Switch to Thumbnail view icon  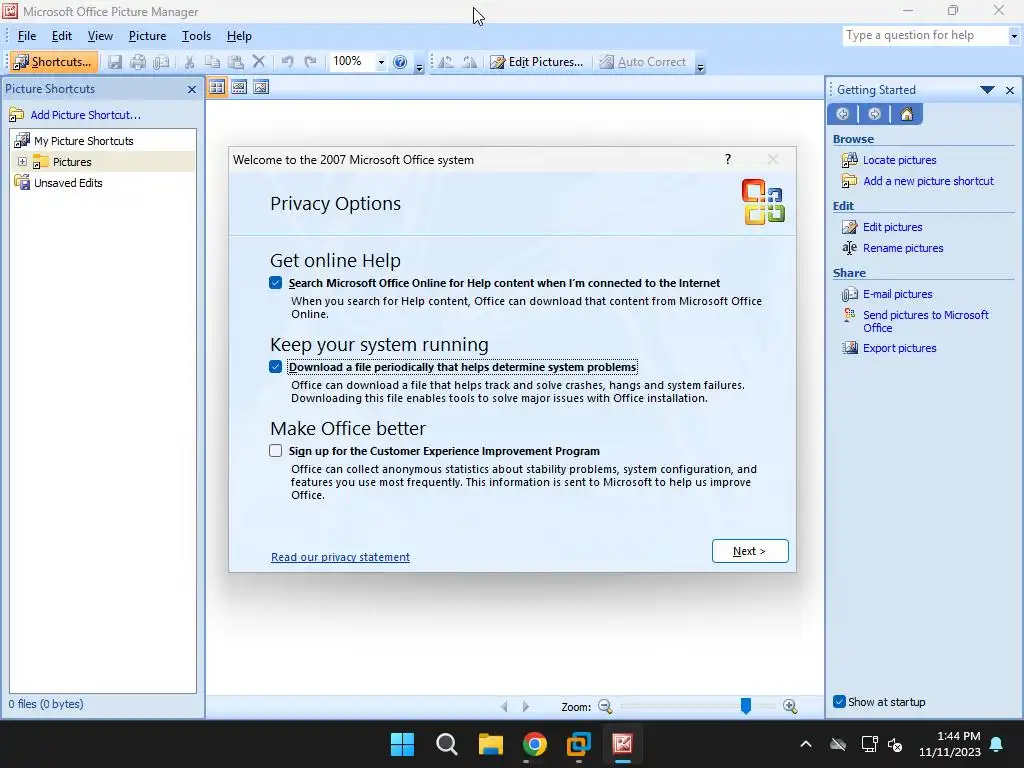click(x=217, y=87)
